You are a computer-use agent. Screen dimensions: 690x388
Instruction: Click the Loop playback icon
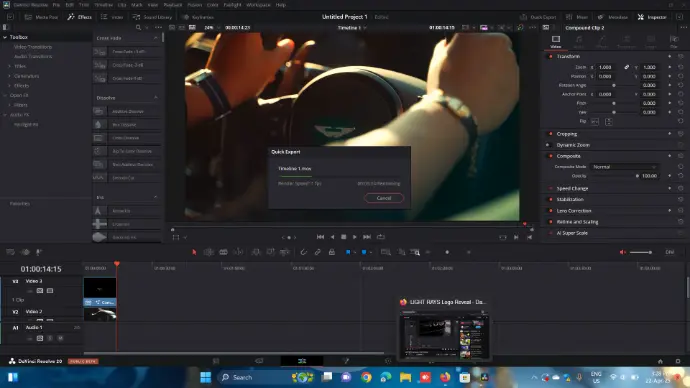coord(381,237)
